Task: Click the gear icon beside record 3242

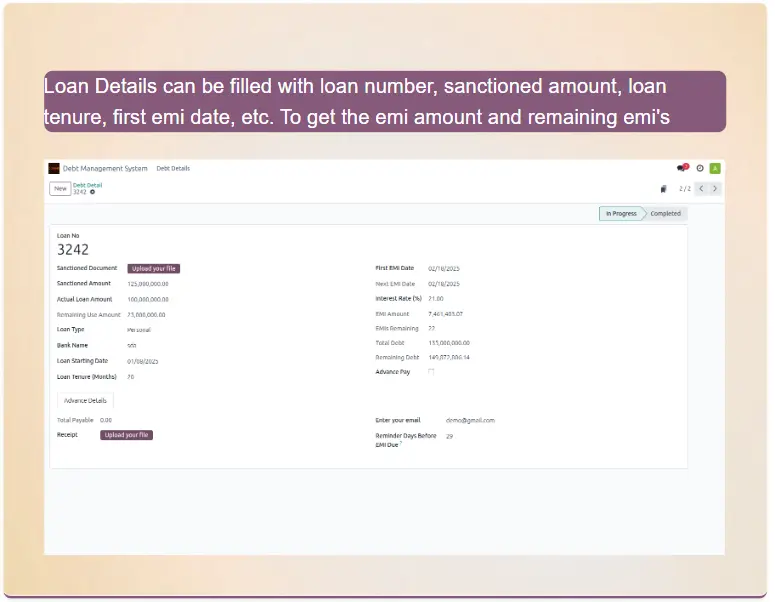Action: 93,192
